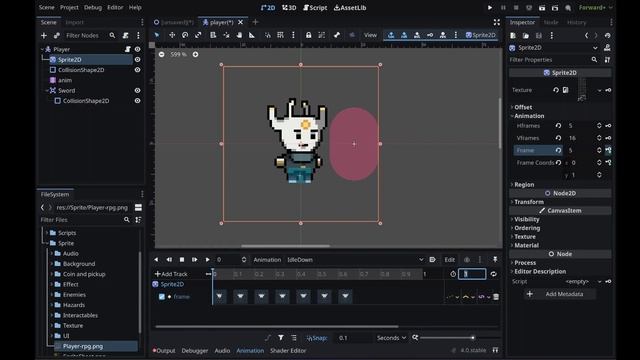Select the anim node in scene tree

[65, 80]
